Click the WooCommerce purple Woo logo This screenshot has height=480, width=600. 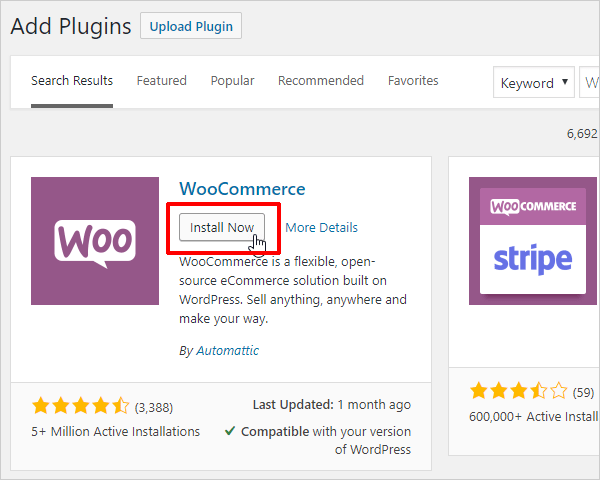pos(95,241)
